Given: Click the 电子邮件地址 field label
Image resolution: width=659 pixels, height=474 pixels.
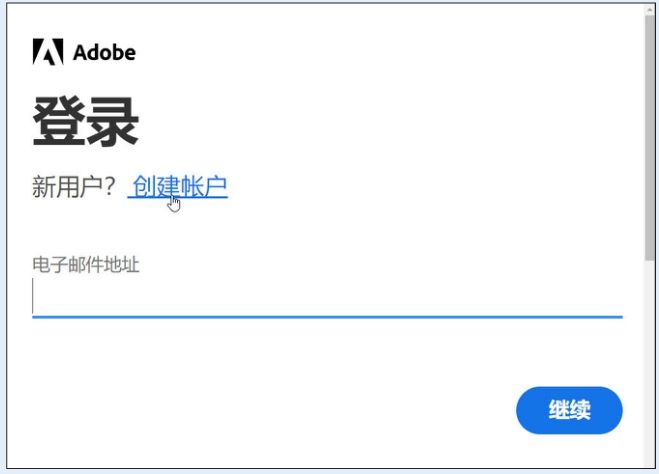Looking at the screenshot, I should [86, 265].
